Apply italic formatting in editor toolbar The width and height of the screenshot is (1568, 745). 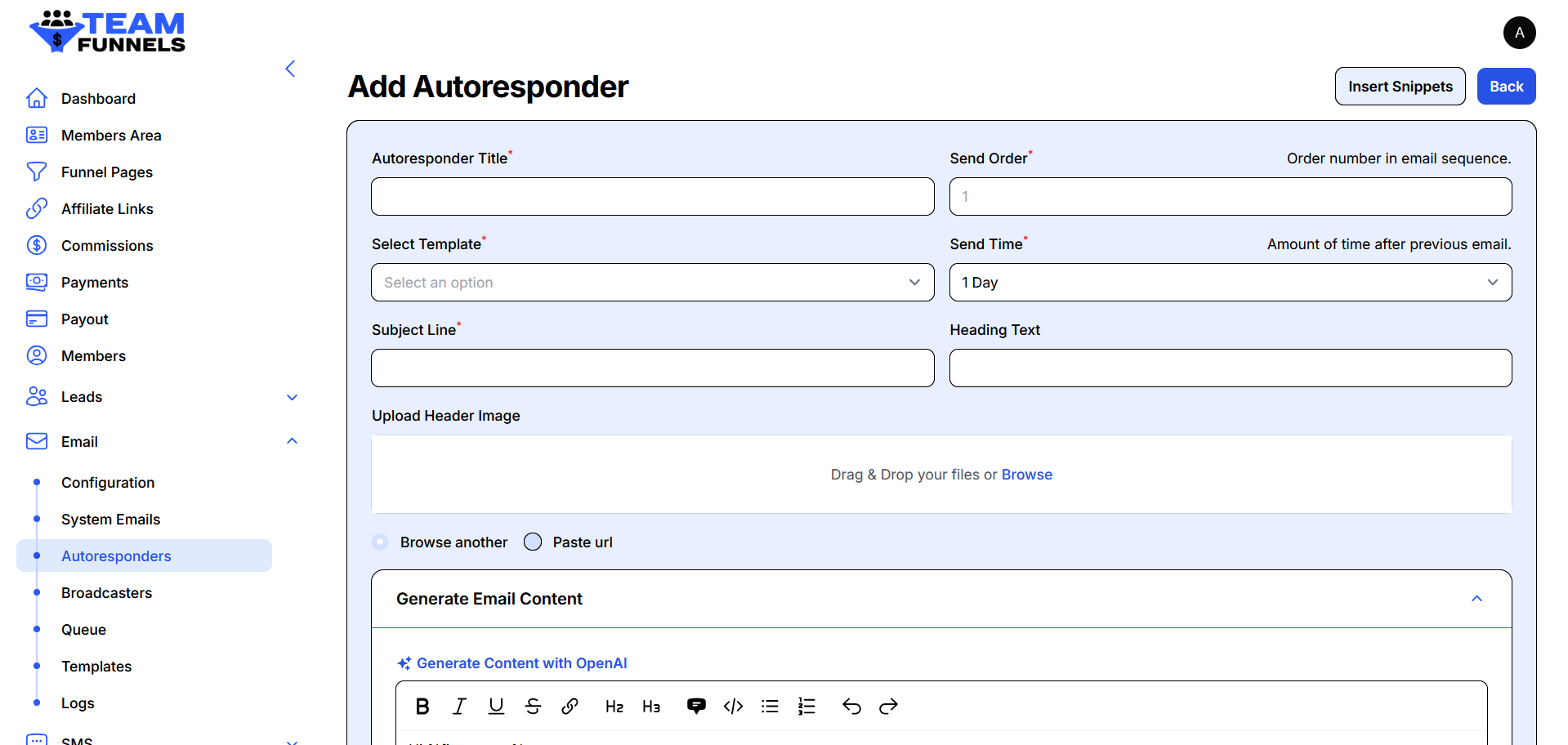click(x=459, y=707)
